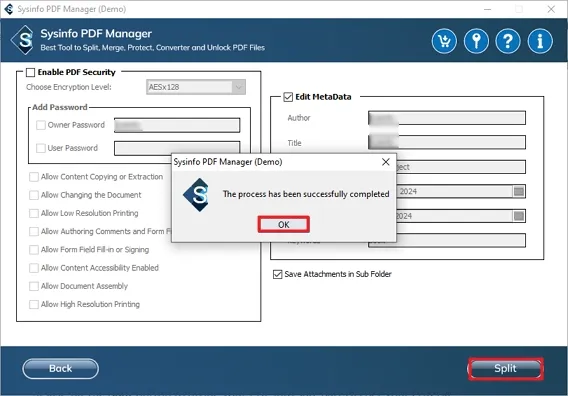Toggle User Password checkbox
The height and width of the screenshot is (396, 568).
point(41,148)
